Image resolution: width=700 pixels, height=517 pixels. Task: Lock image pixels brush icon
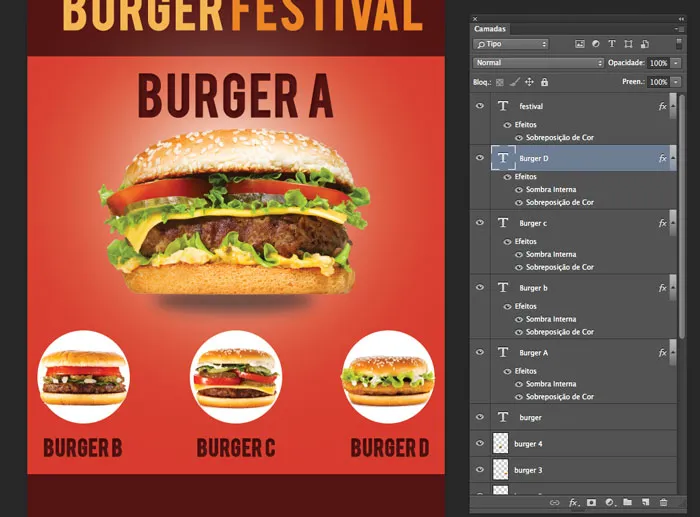pos(515,82)
